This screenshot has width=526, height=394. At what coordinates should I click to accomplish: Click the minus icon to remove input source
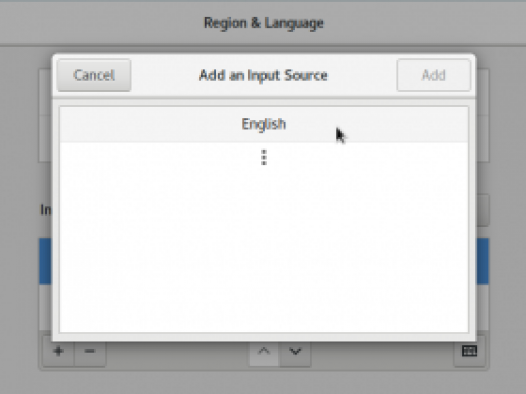point(90,351)
